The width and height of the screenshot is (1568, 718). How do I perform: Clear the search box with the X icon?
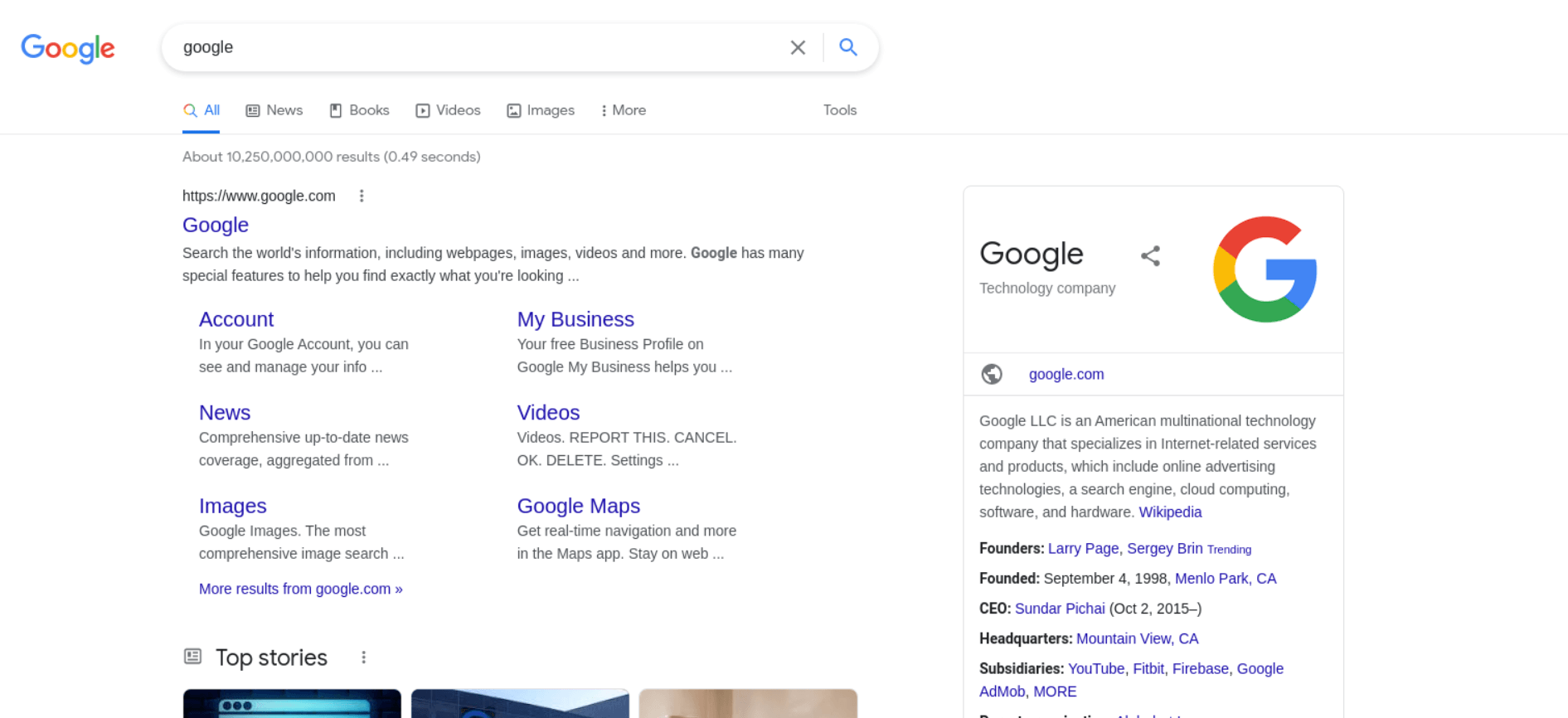[798, 48]
